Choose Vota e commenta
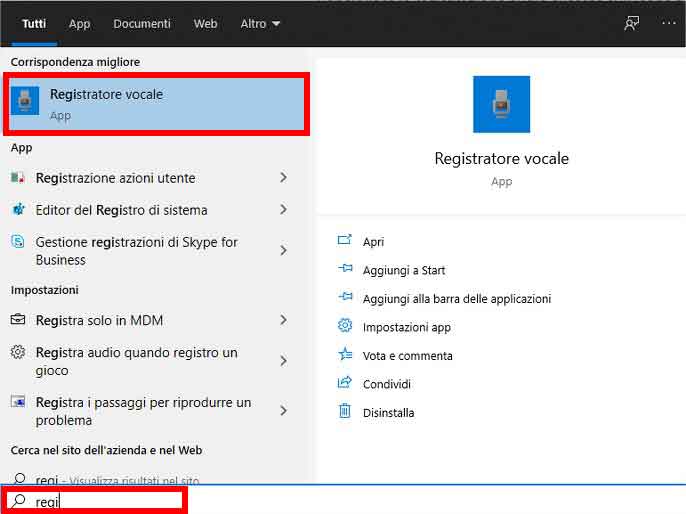This screenshot has height=514, width=686. 407,356
